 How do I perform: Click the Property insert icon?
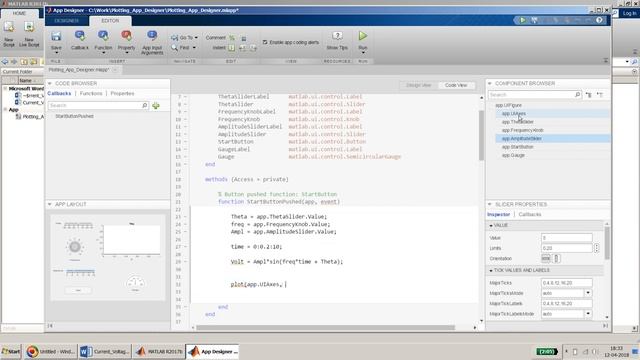(x=126, y=36)
